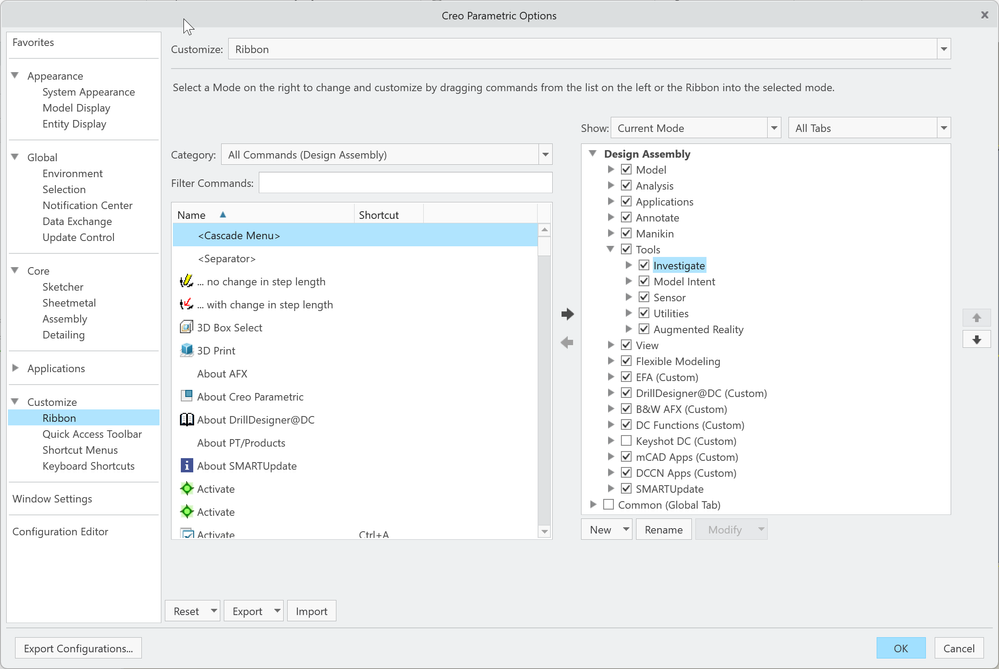
Task: Open the Category dropdown list
Action: [x=545, y=155]
